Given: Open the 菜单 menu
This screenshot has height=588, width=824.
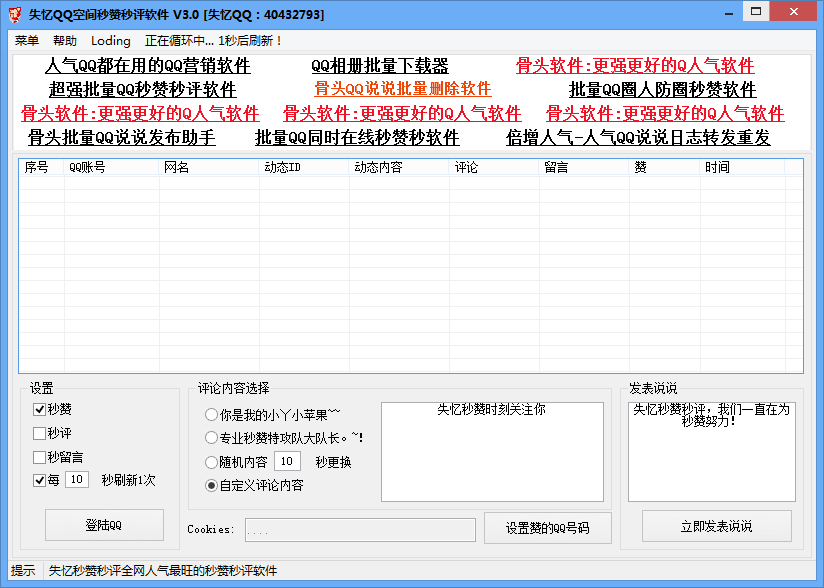Looking at the screenshot, I should pos(27,40).
